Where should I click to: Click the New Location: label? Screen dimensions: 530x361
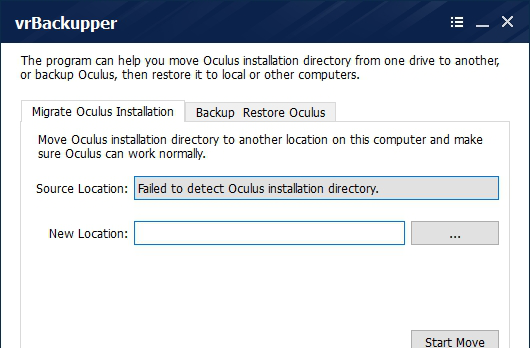(89, 233)
